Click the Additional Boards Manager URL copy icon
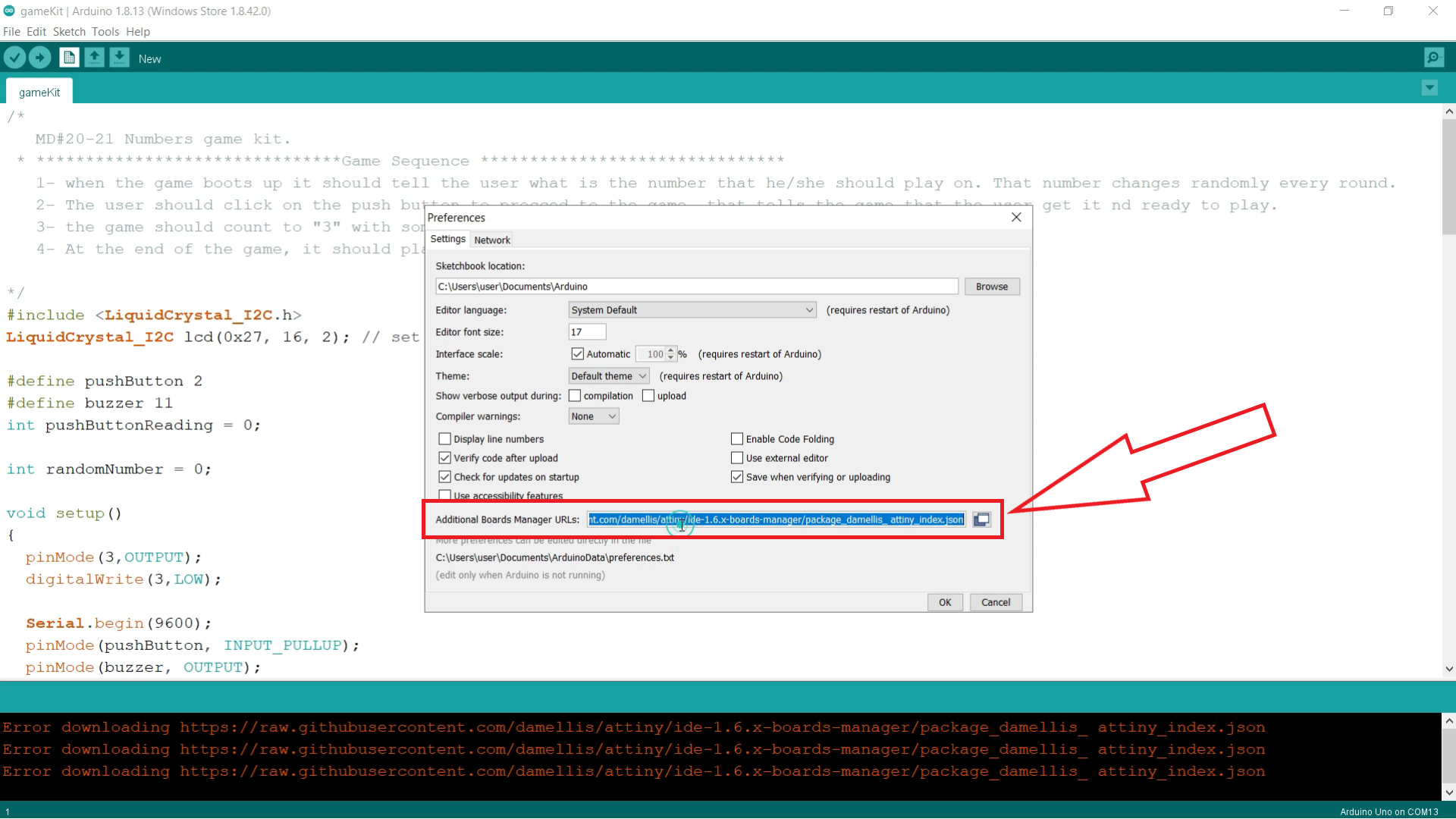The height and width of the screenshot is (819, 1456). click(x=981, y=519)
